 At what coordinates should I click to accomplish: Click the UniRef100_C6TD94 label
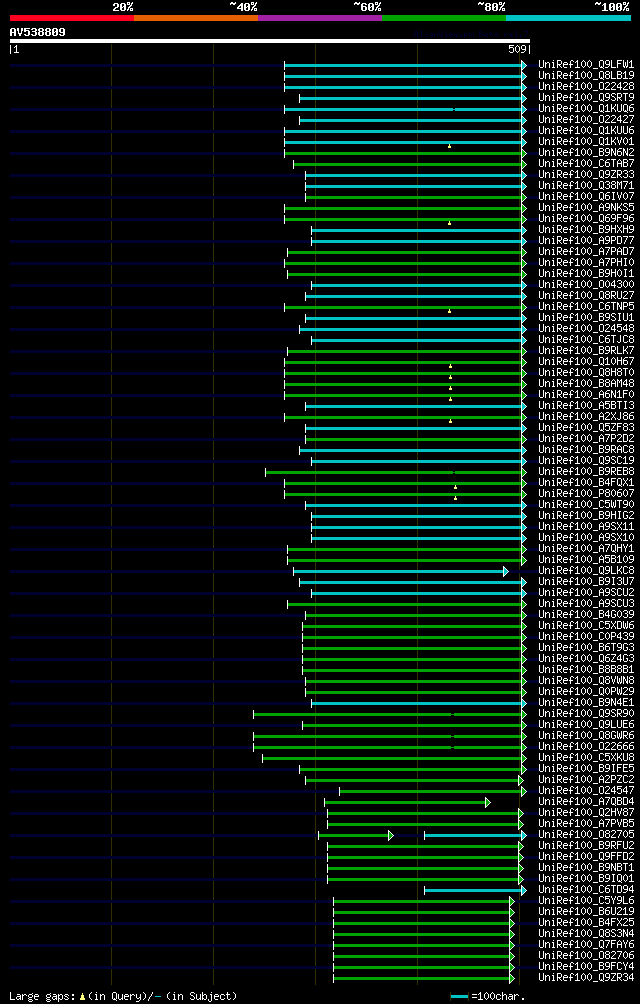pos(586,888)
